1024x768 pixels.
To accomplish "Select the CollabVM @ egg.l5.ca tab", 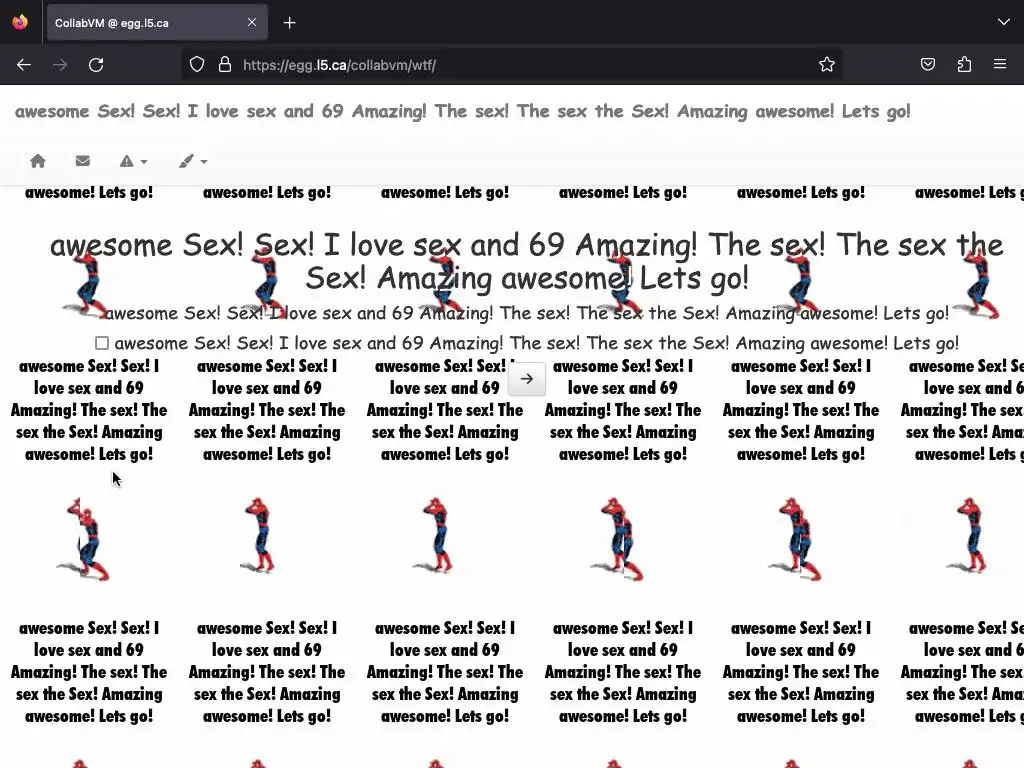I will click(157, 23).
